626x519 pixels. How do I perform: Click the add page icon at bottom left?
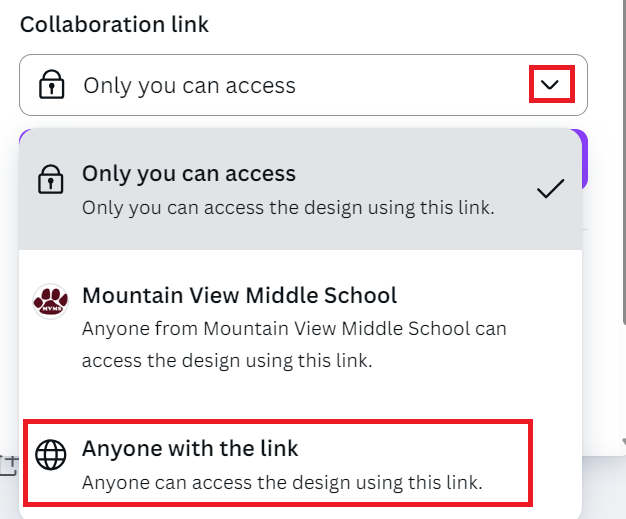pyautogui.click(x=9, y=466)
